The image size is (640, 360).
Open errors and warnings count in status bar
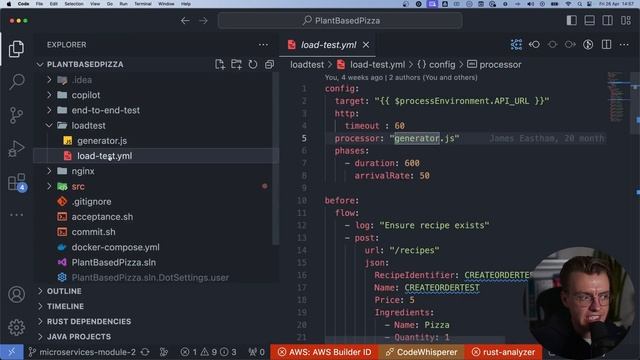coord(209,352)
